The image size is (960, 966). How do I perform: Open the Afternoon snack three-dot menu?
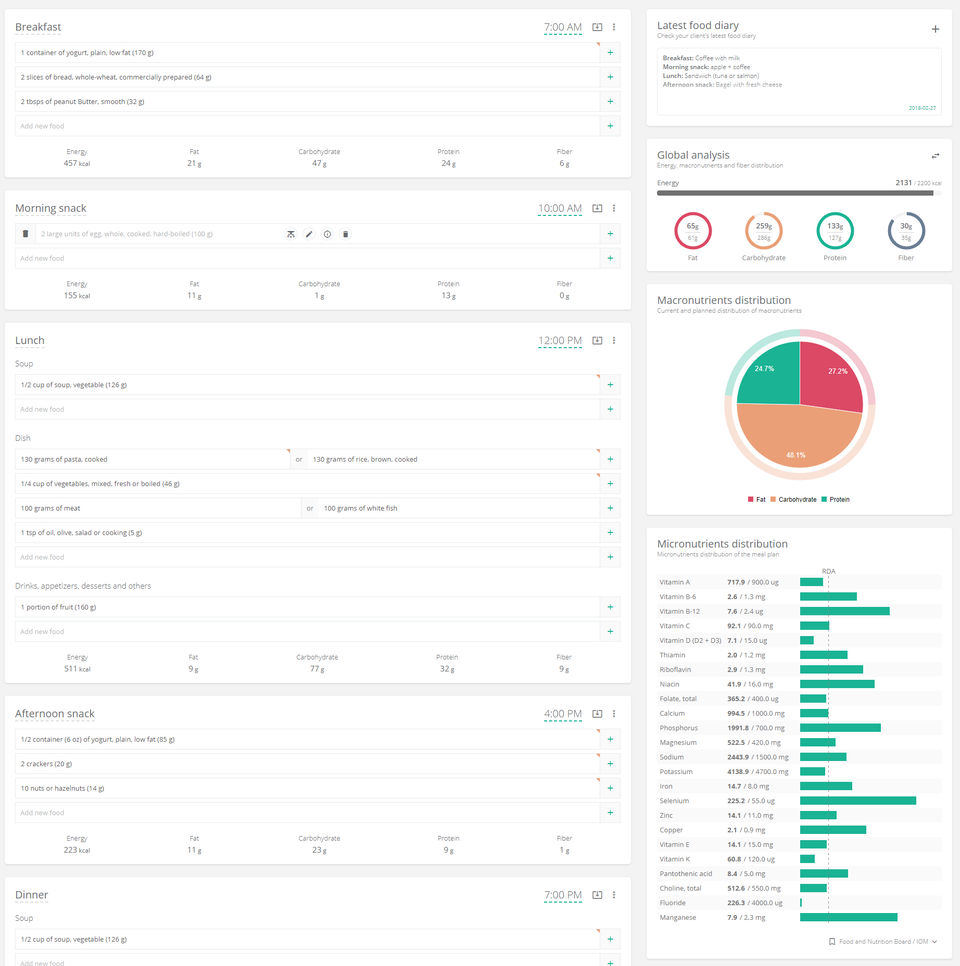(614, 713)
